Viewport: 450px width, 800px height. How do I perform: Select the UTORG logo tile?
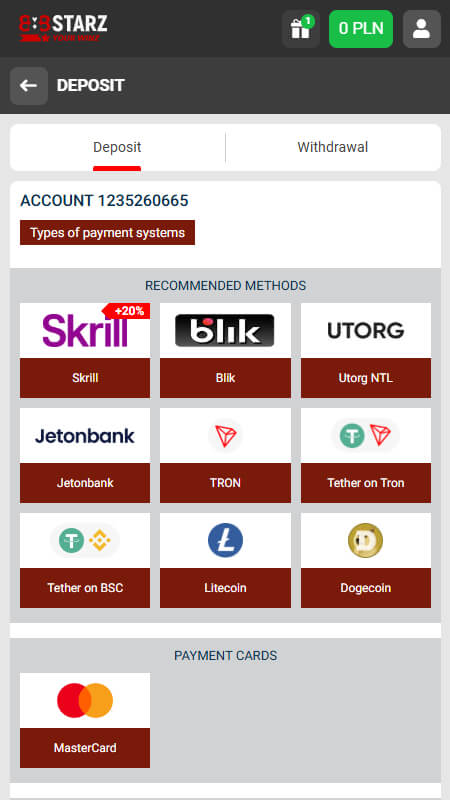coord(365,331)
